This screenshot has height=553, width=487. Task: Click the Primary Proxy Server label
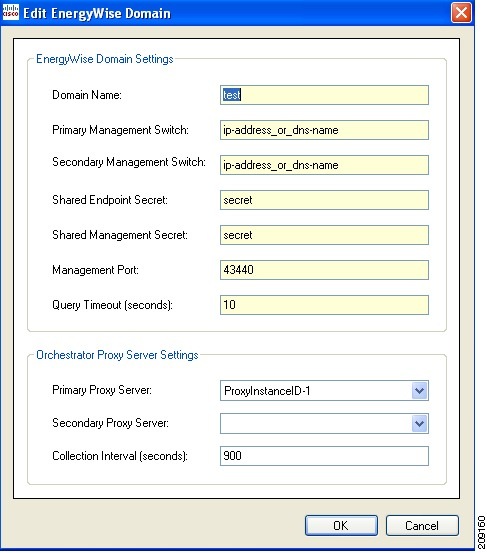(x=102, y=390)
